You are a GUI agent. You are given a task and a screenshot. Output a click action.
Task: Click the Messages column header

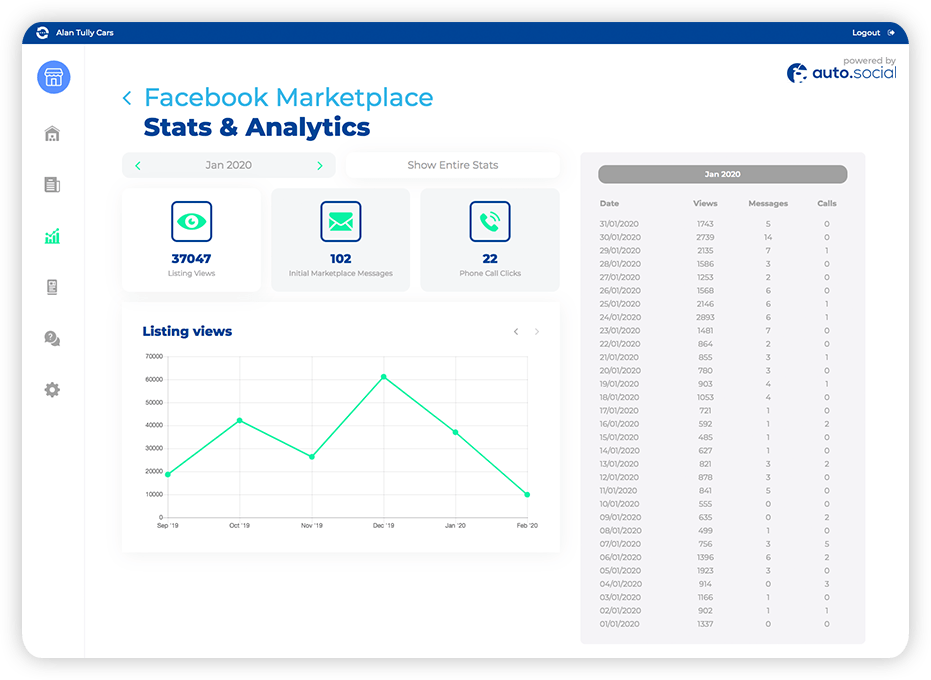[x=768, y=203]
